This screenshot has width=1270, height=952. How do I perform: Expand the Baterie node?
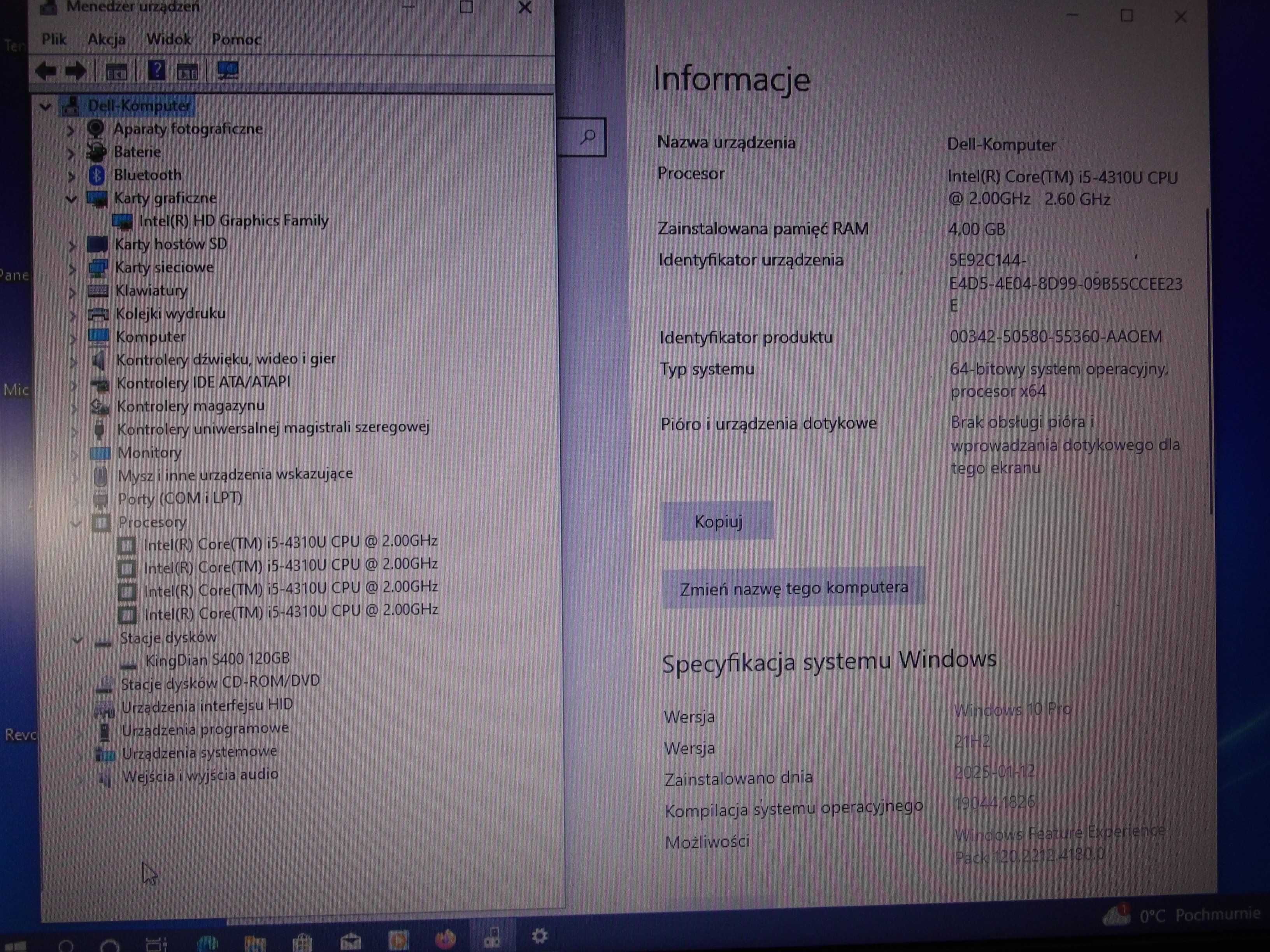click(x=70, y=153)
